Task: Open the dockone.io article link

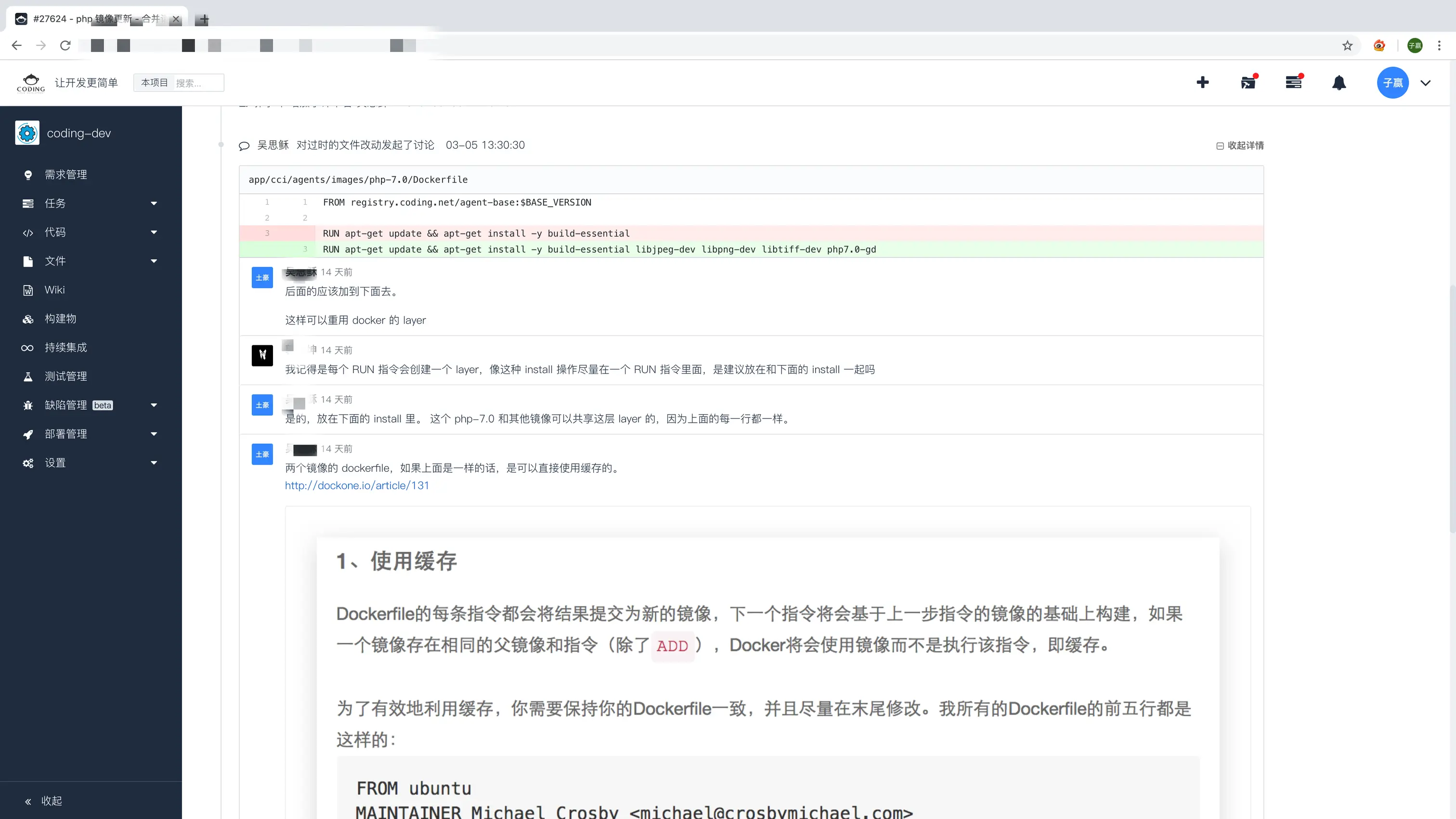Action: click(x=357, y=485)
